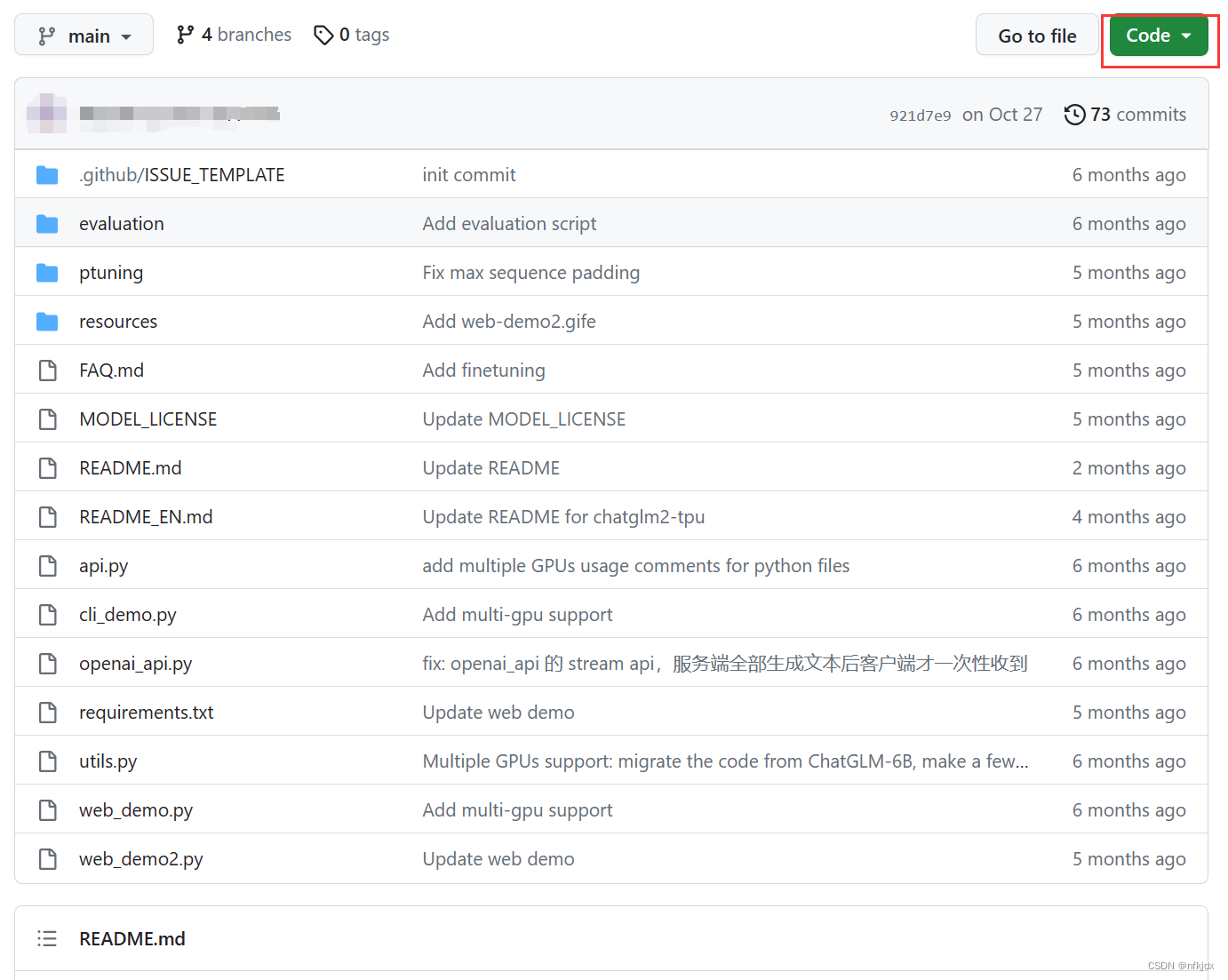Click the README.md heading below file list
1228x980 pixels.
[x=132, y=939]
